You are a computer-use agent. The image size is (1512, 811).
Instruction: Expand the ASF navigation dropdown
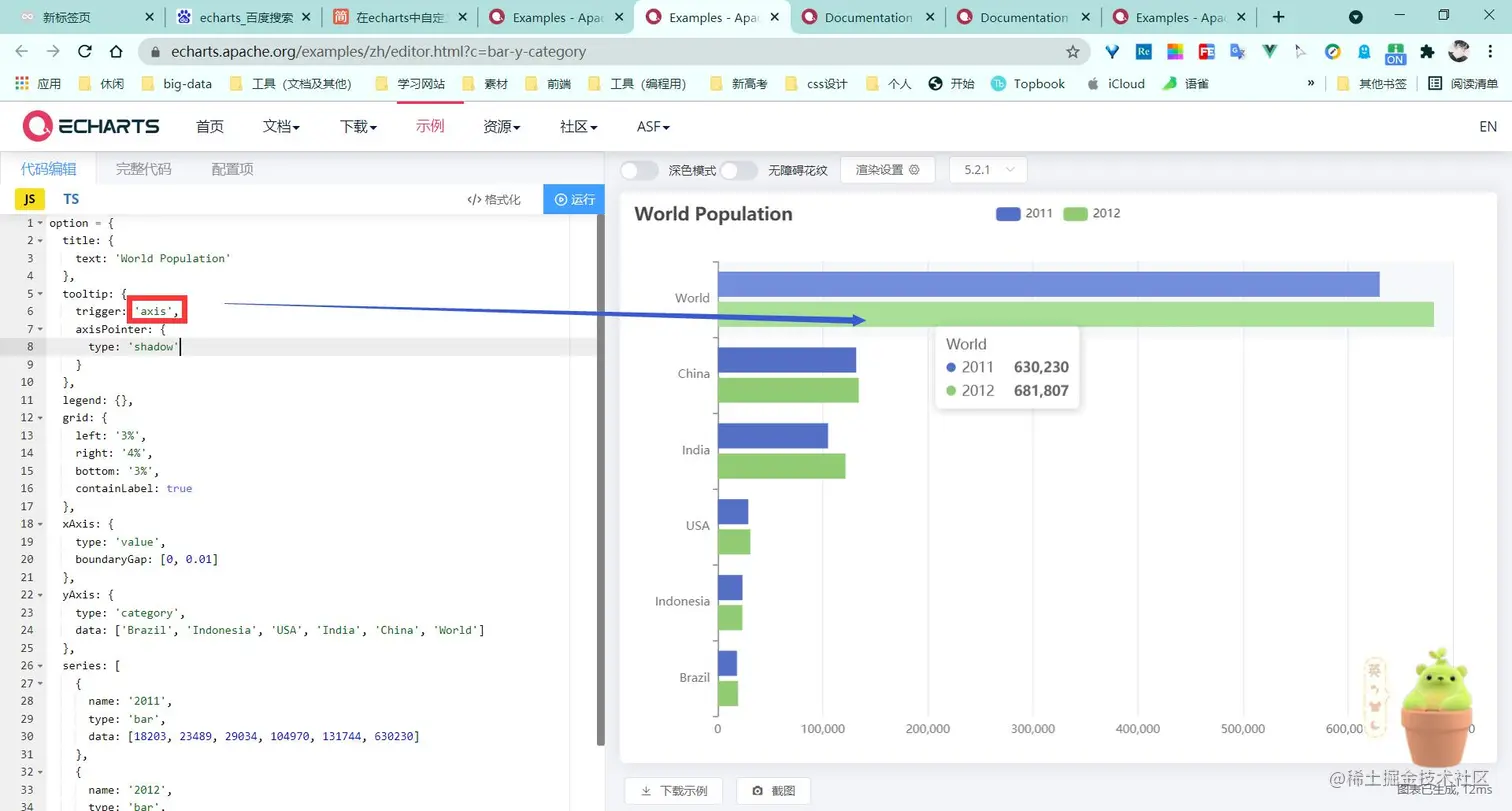coord(653,126)
